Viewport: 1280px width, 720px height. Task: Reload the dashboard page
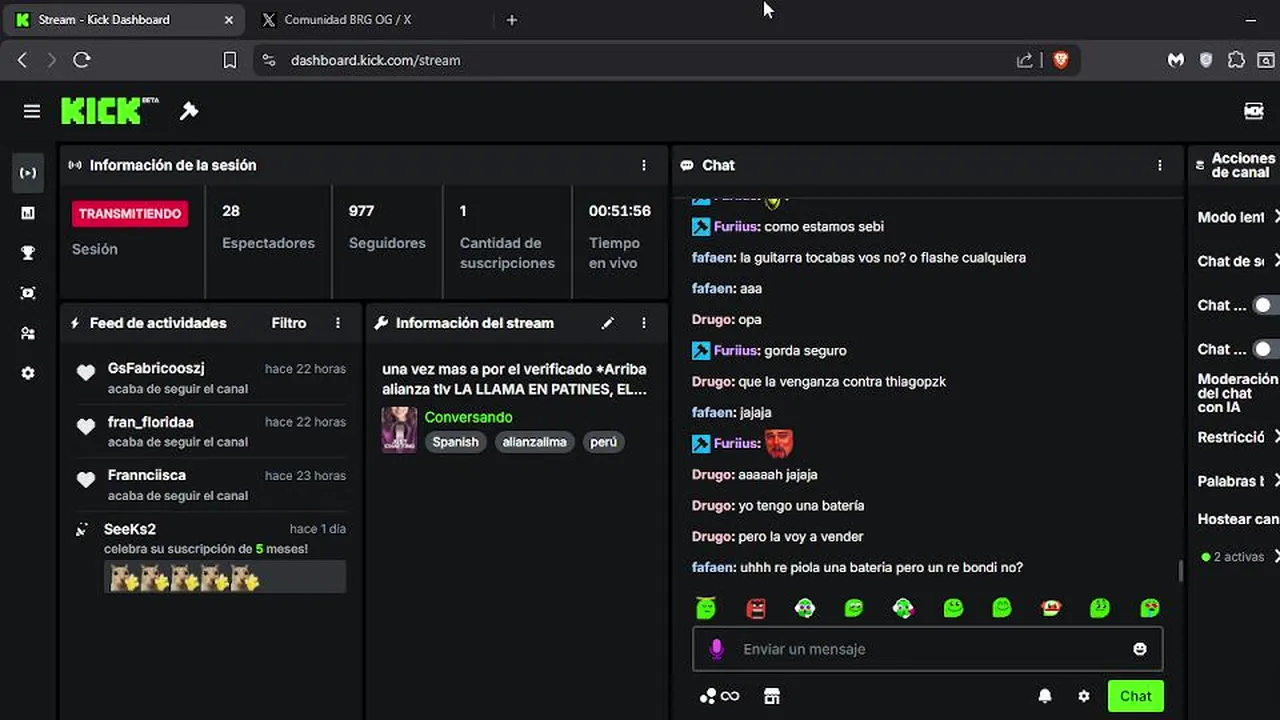point(82,60)
